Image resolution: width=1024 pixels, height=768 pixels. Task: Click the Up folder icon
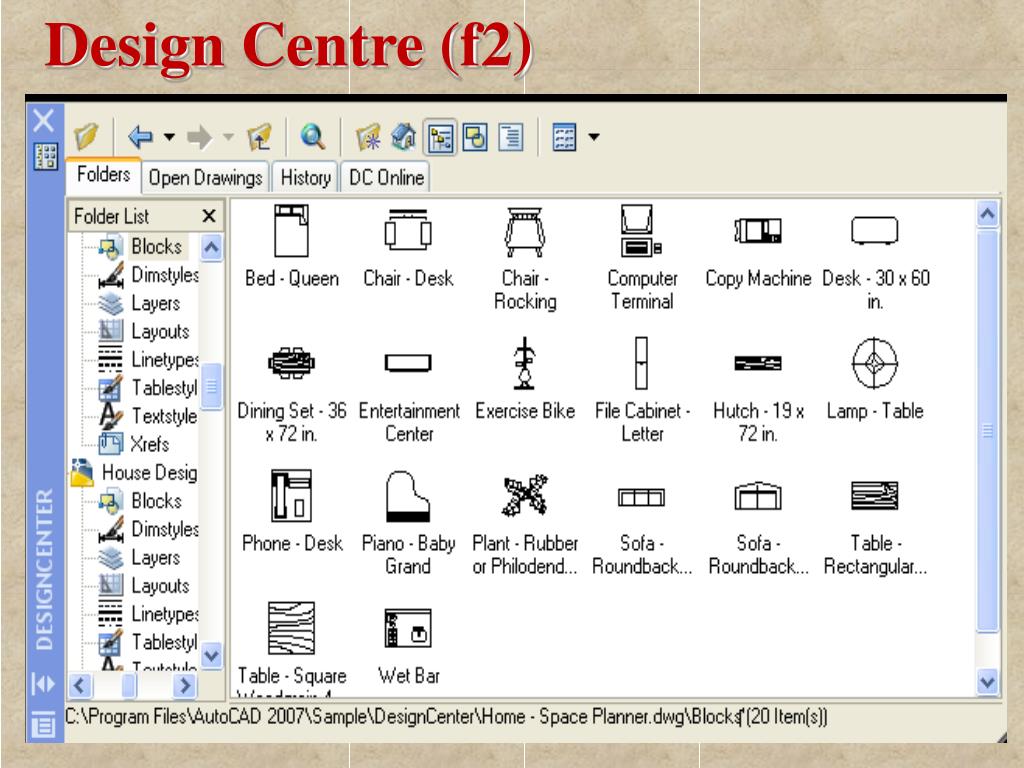pyautogui.click(x=259, y=136)
